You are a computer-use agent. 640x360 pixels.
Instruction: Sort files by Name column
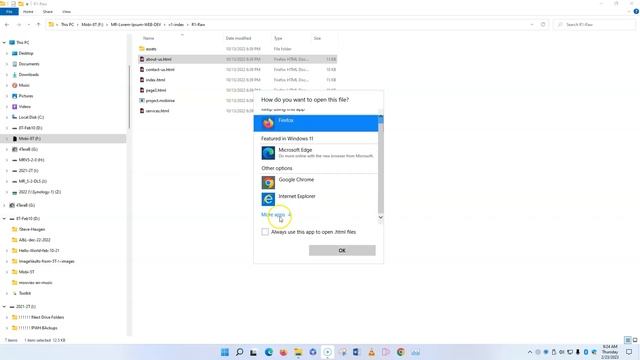pos(149,38)
